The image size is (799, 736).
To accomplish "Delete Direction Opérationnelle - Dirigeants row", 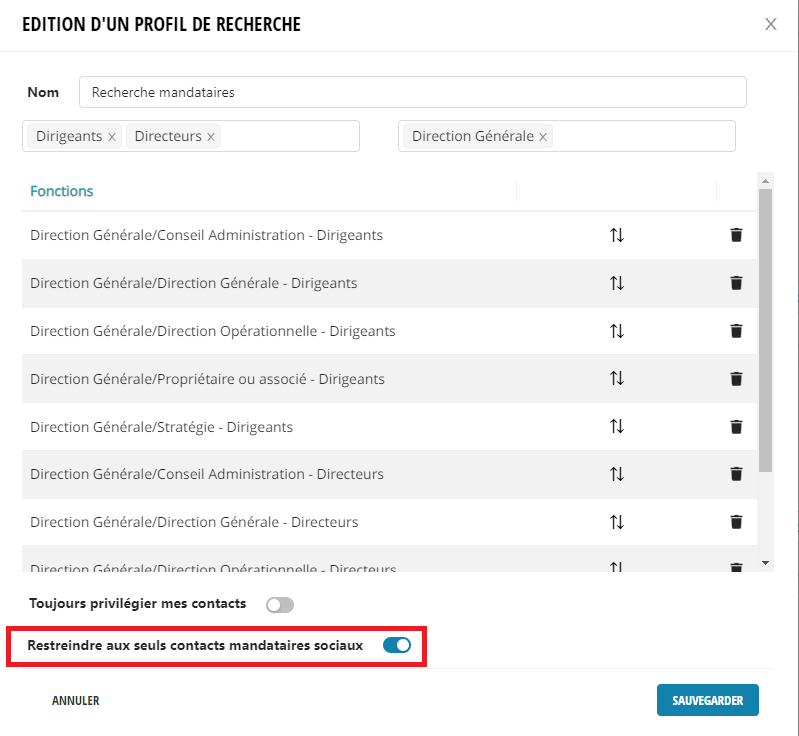I will [x=736, y=331].
